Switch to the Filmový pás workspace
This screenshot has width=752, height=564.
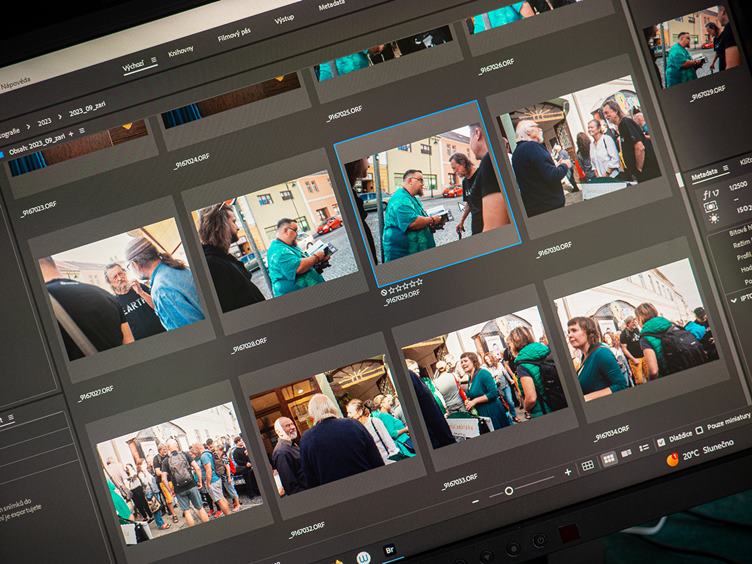click(234, 34)
